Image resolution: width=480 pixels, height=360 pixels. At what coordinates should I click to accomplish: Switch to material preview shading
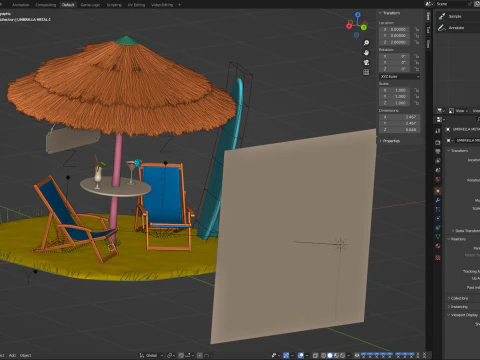336,355
